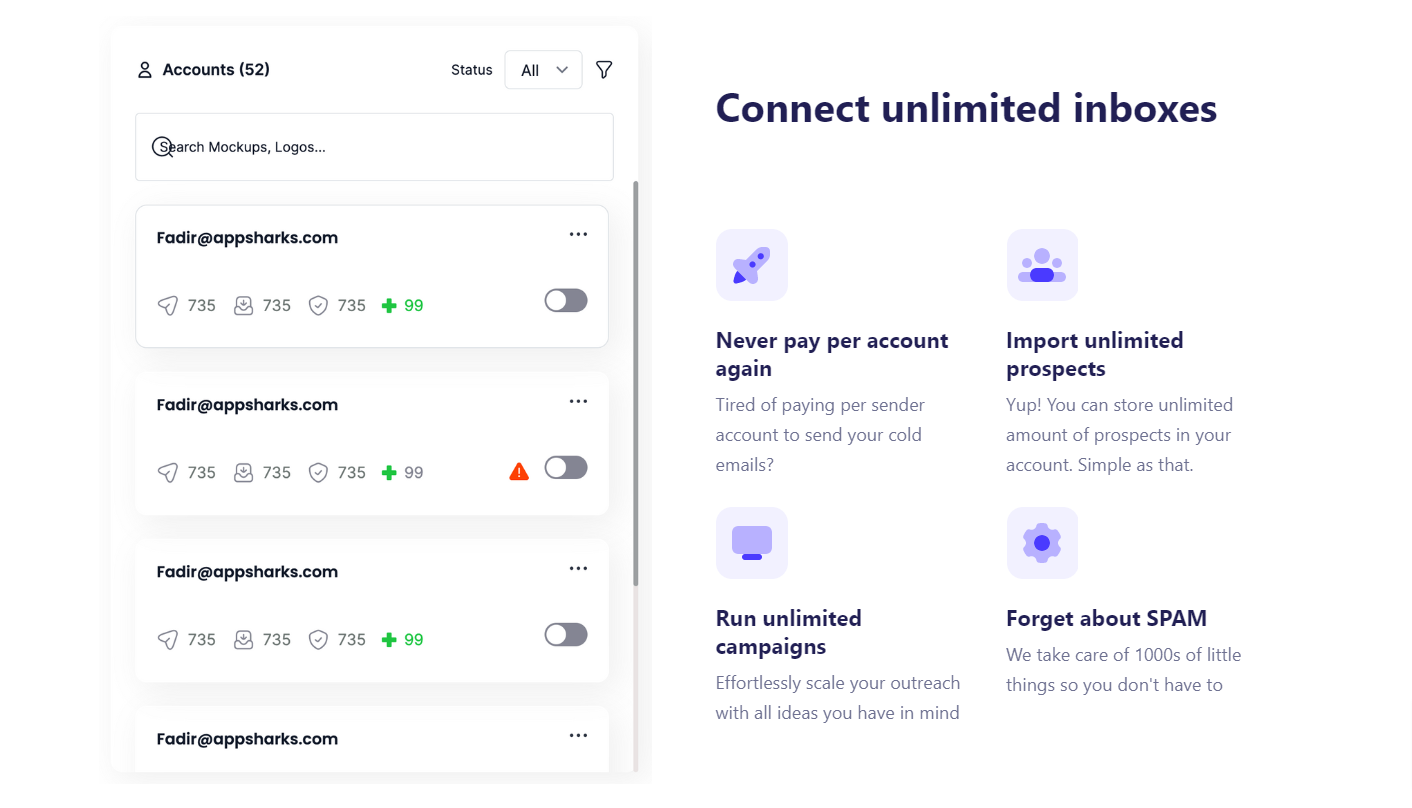
Task: Select the Fadir@appsharks.com email on first card
Action: (x=247, y=238)
